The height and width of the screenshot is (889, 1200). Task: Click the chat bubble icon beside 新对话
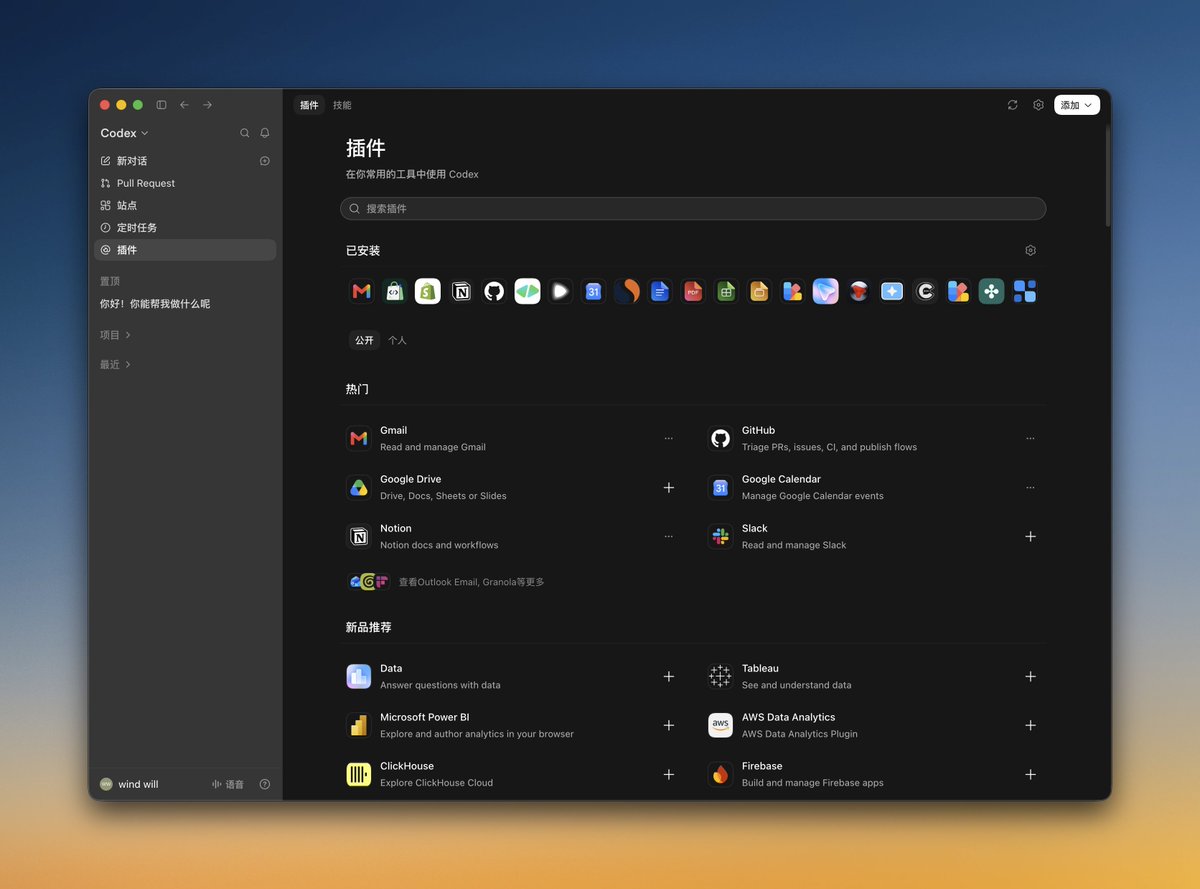(265, 161)
